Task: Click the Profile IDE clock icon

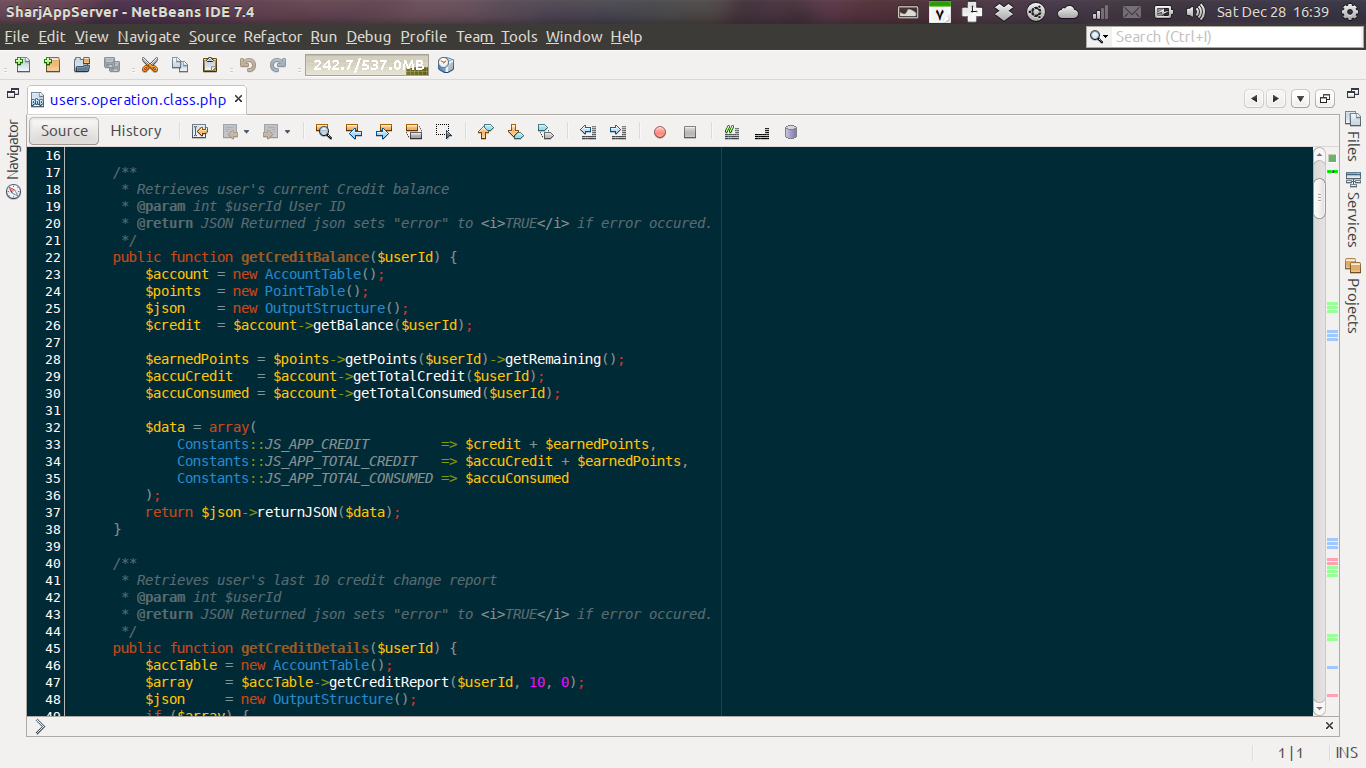Action: (x=446, y=65)
